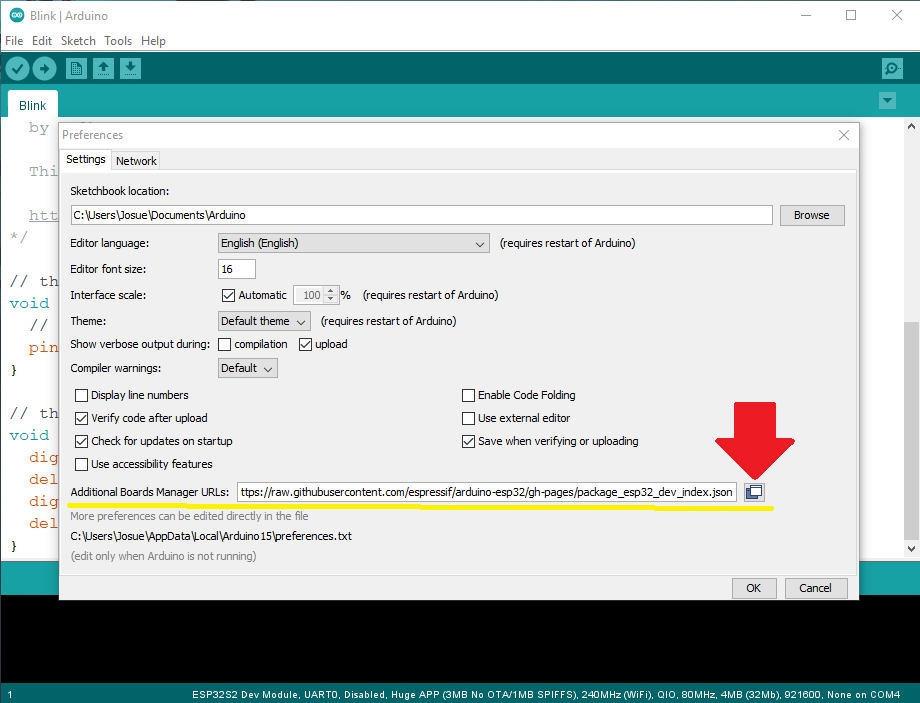
Task: Select the Settings tab
Action: tap(86, 159)
